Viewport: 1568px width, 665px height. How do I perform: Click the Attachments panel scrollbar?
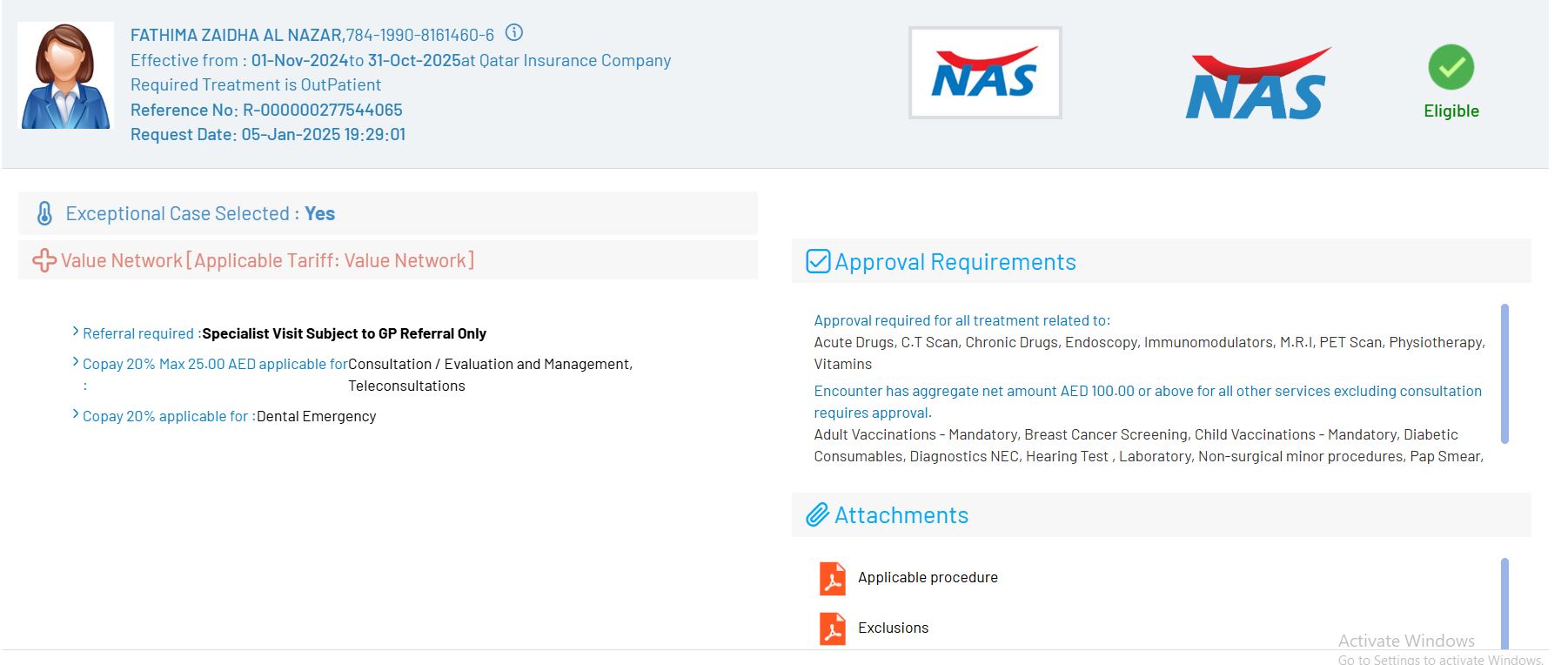tap(1504, 603)
